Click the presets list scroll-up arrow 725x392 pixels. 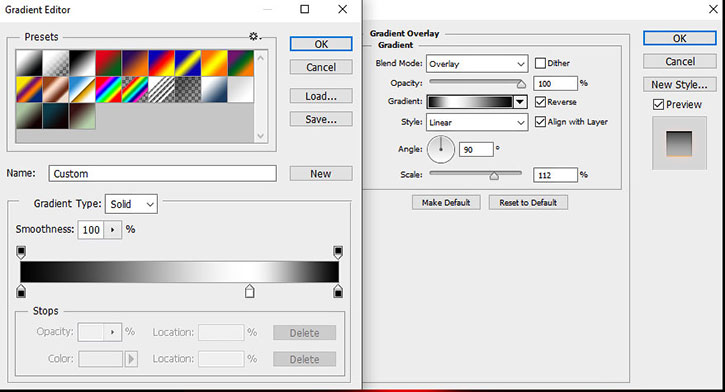click(x=260, y=58)
